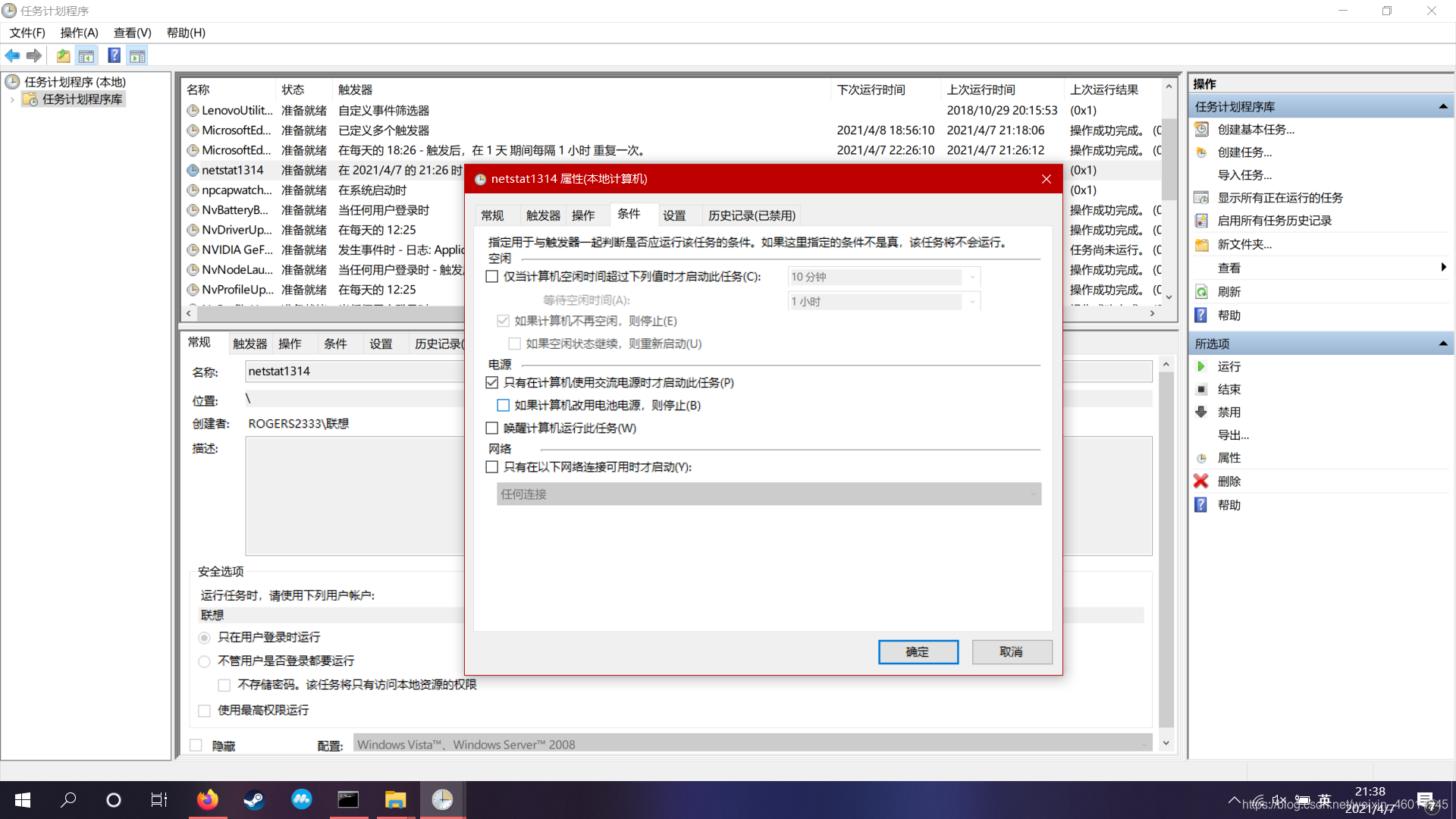This screenshot has width=1456, height=819.
Task: Open 历史记录(已禁用) tab in dialog
Action: tap(752, 215)
